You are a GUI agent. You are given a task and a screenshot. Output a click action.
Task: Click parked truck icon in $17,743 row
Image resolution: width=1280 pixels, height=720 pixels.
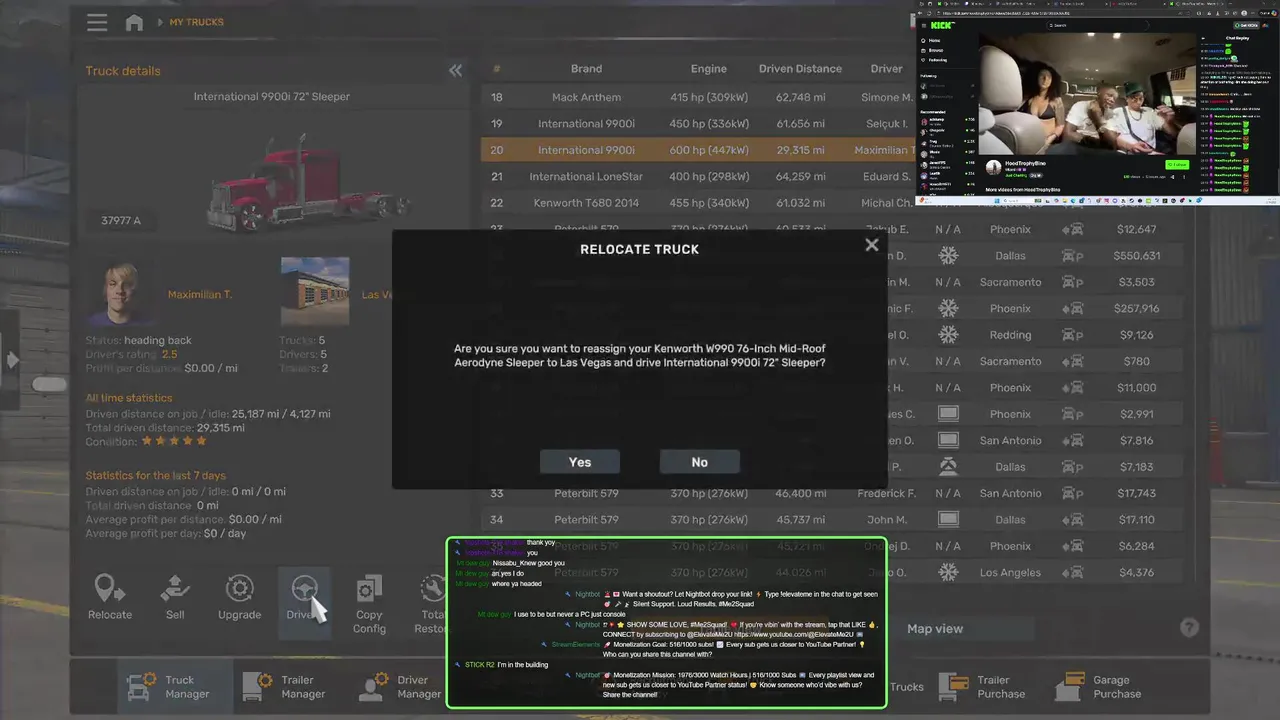pyautogui.click(x=1073, y=493)
